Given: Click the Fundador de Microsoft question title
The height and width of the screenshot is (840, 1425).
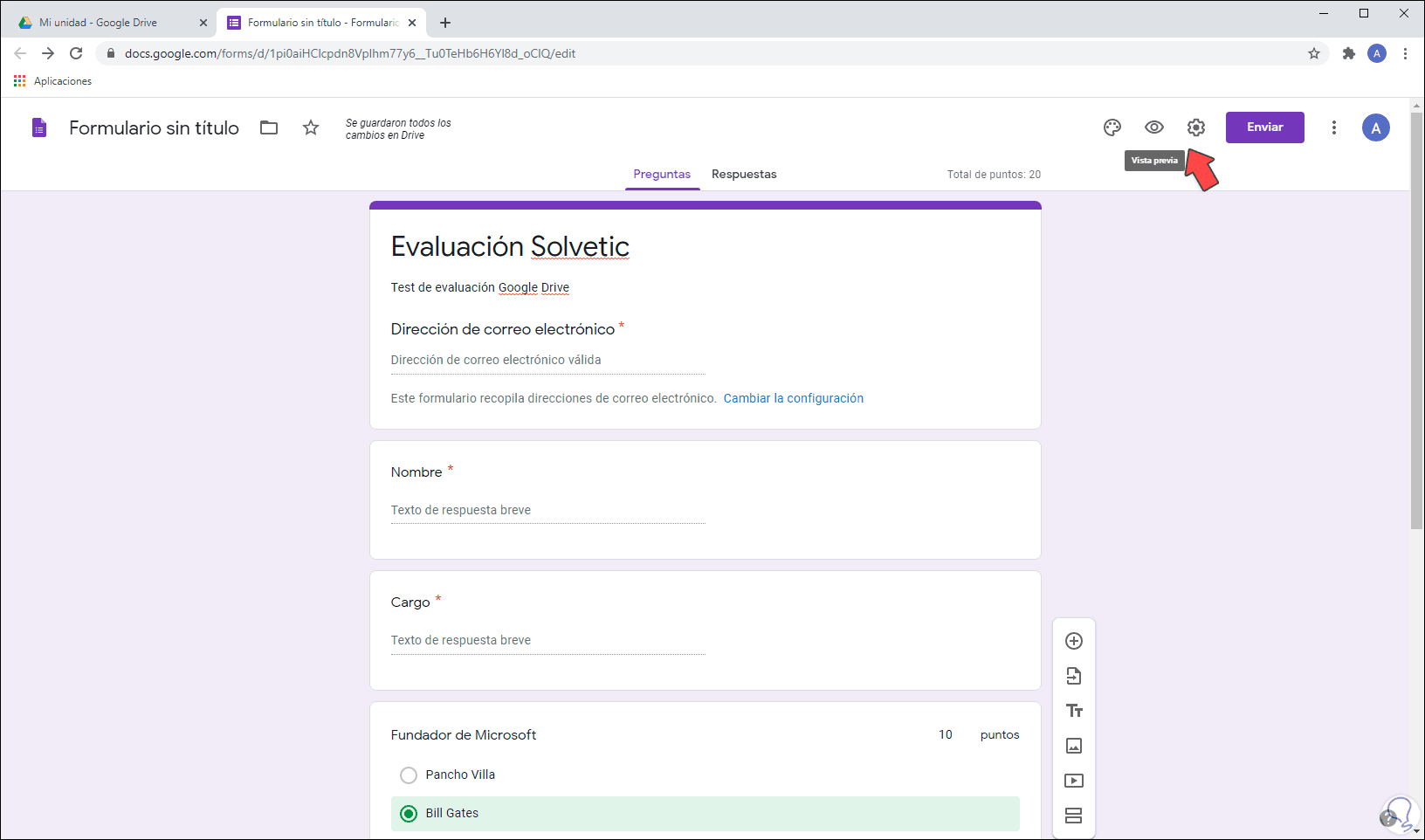Looking at the screenshot, I should [x=464, y=735].
